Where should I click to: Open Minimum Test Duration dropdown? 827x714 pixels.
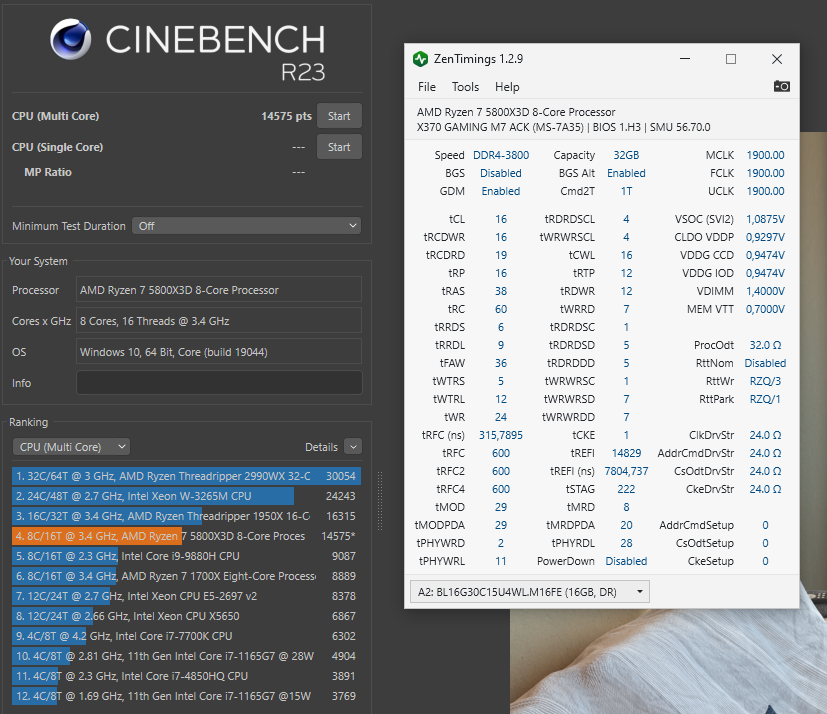246,226
